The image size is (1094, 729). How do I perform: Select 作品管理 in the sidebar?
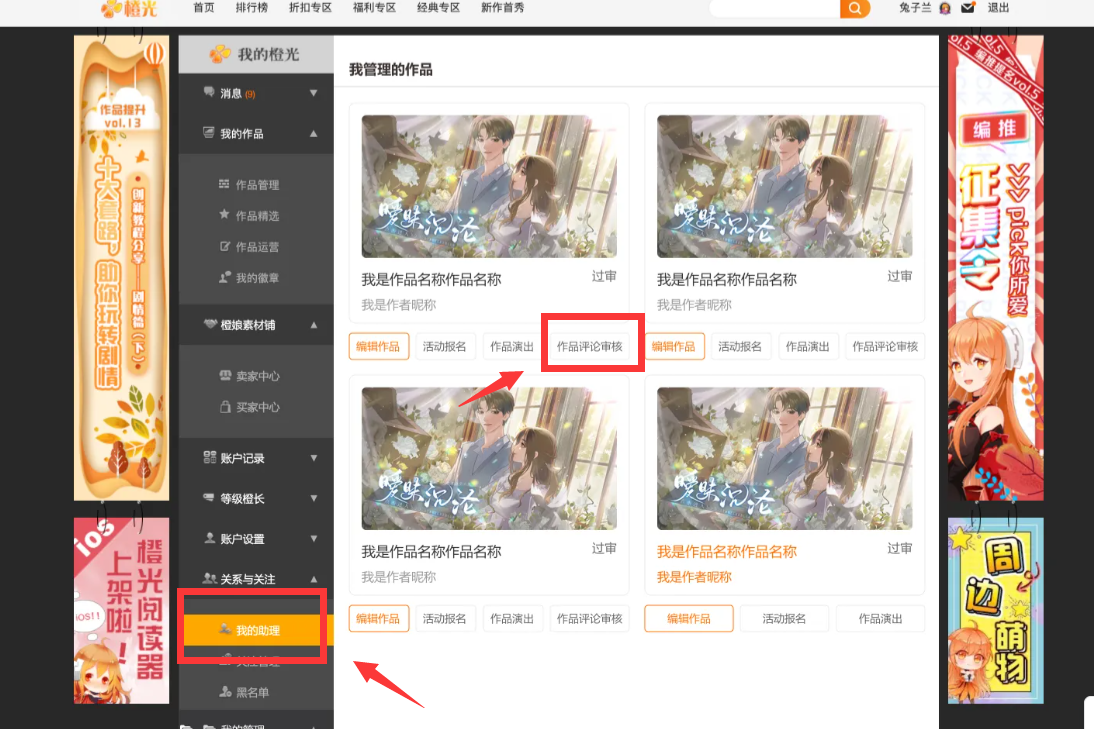click(x=257, y=185)
